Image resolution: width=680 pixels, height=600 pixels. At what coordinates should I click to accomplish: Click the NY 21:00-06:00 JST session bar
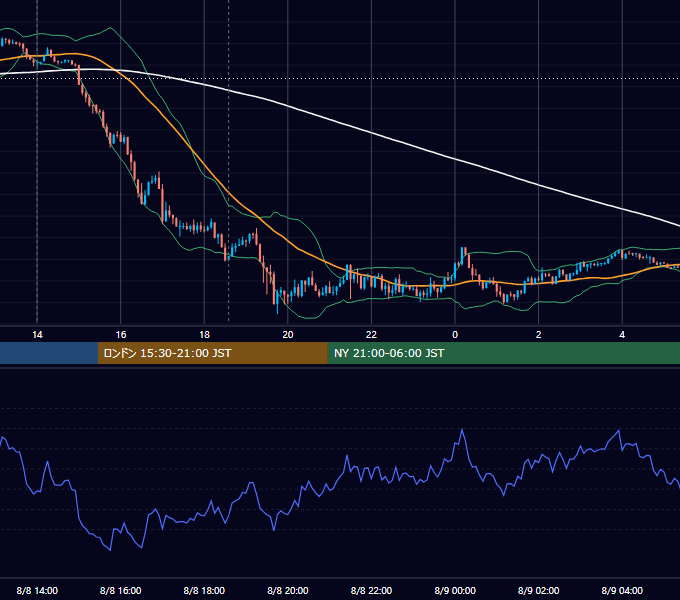[503, 353]
